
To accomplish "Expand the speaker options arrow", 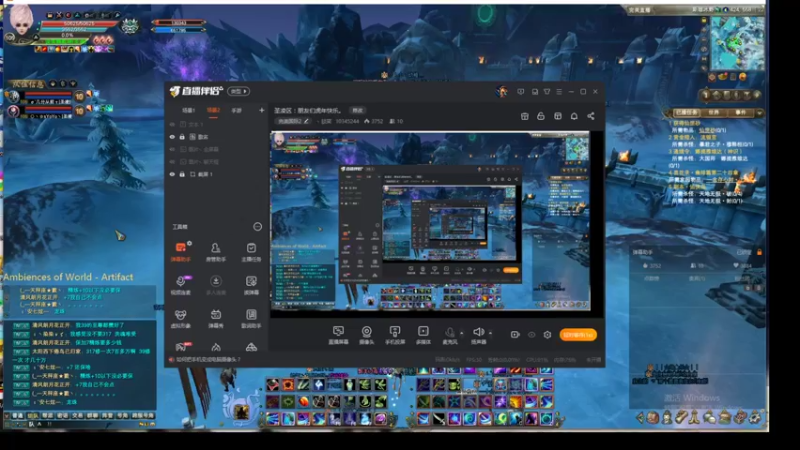I will [x=490, y=333].
